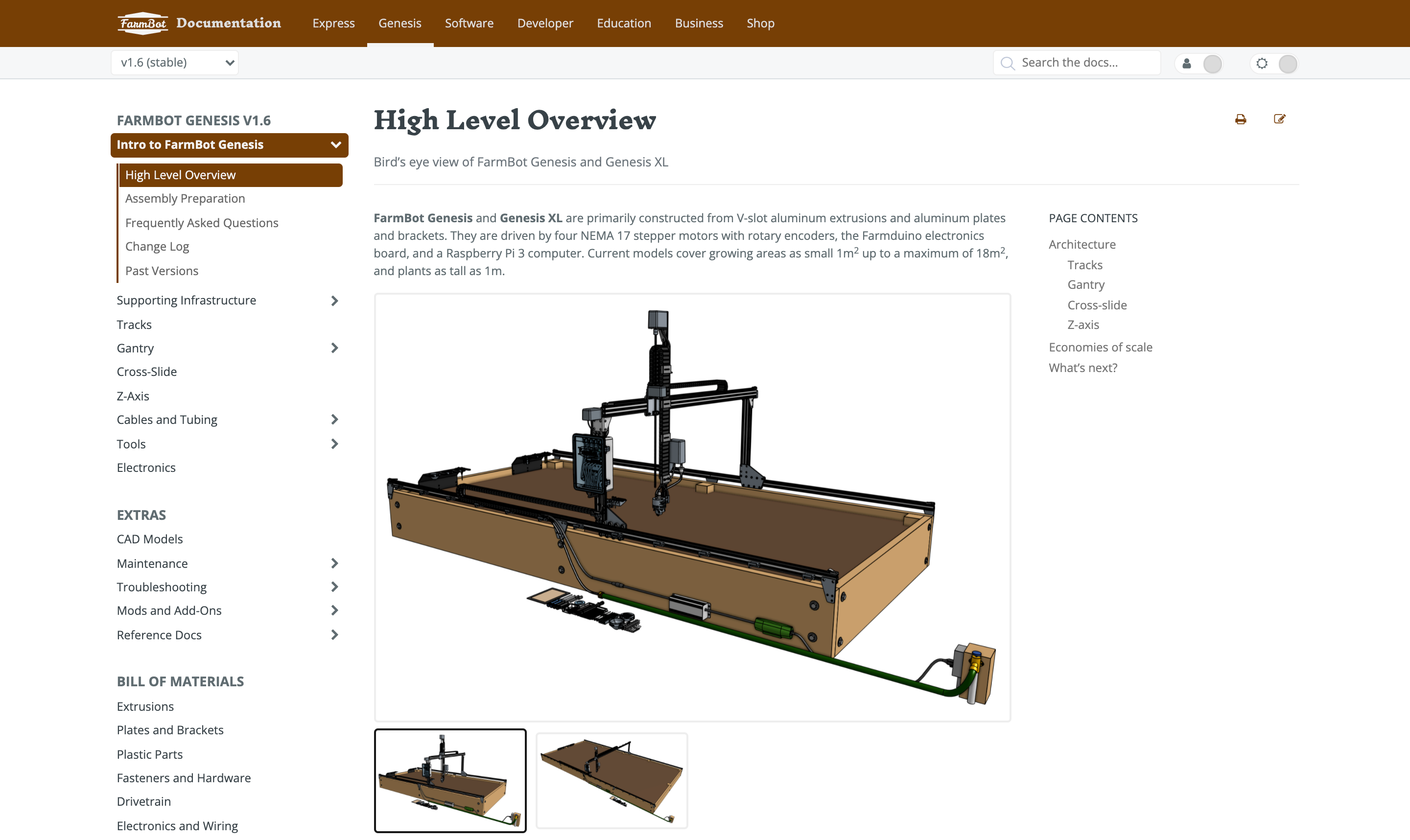Click the chevron next to Tools
Screen dimensions: 1410x840
[334, 444]
